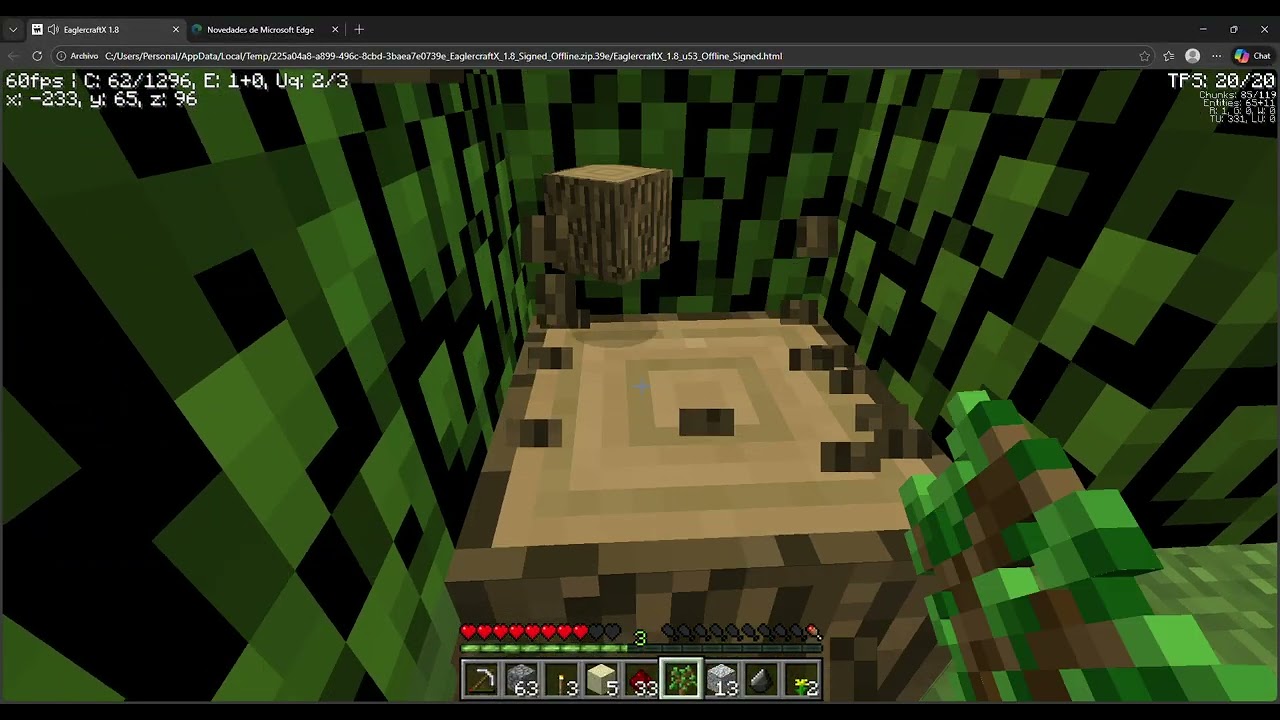This screenshot has width=1280, height=720.
Task: Mute the EaglercraftX tab audio icon
Action: 53,30
